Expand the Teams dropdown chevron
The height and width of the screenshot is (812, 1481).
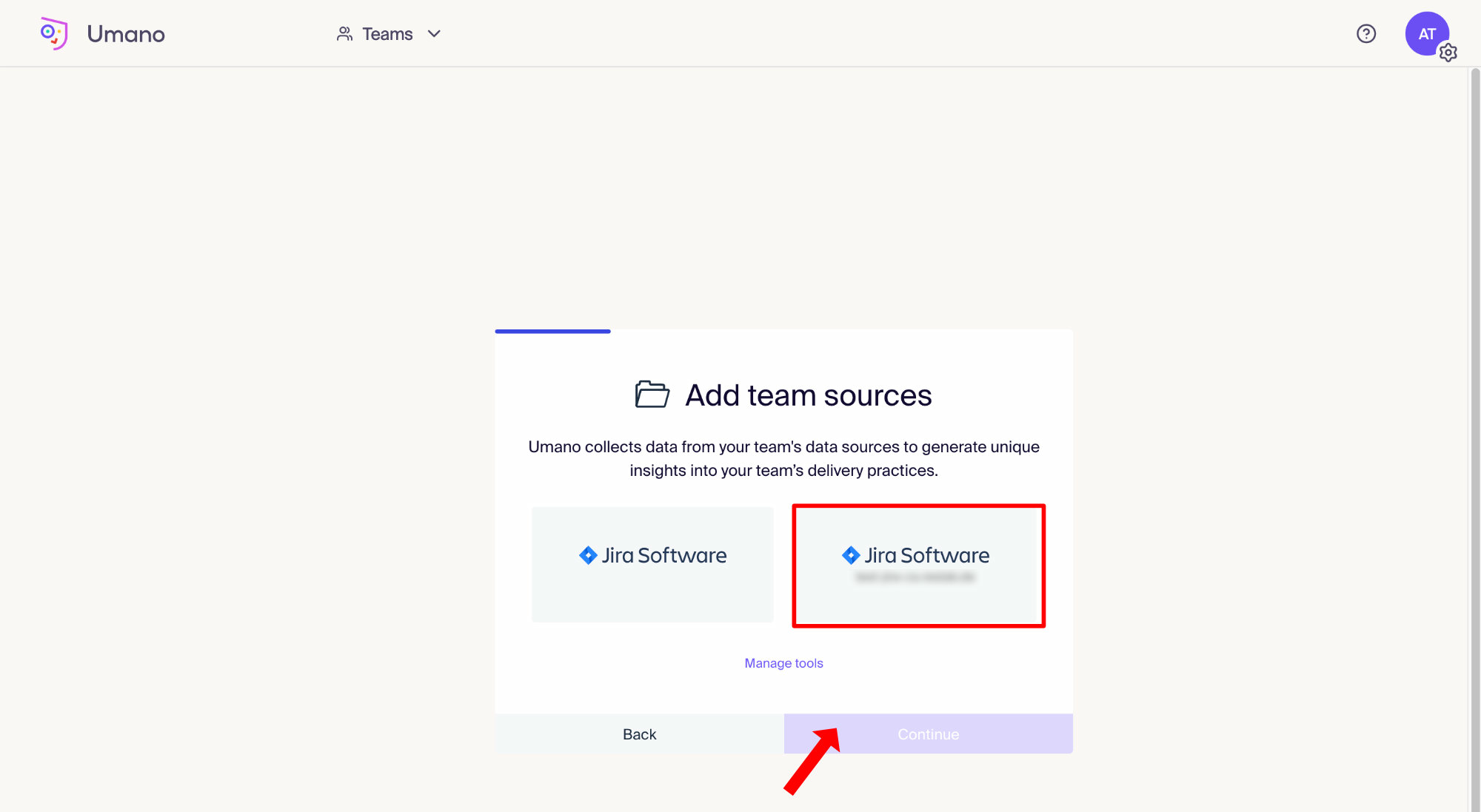tap(435, 34)
